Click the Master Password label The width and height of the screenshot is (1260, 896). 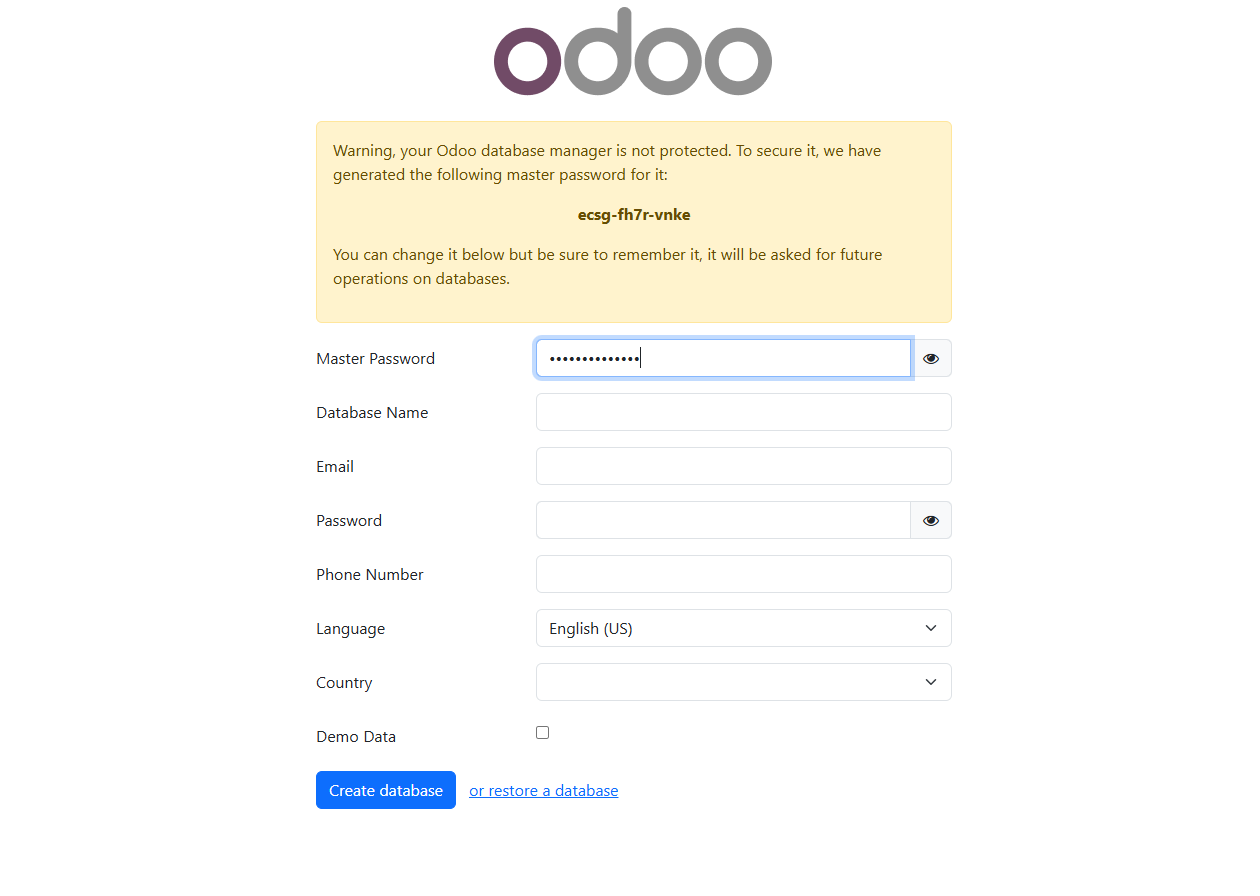(x=375, y=358)
